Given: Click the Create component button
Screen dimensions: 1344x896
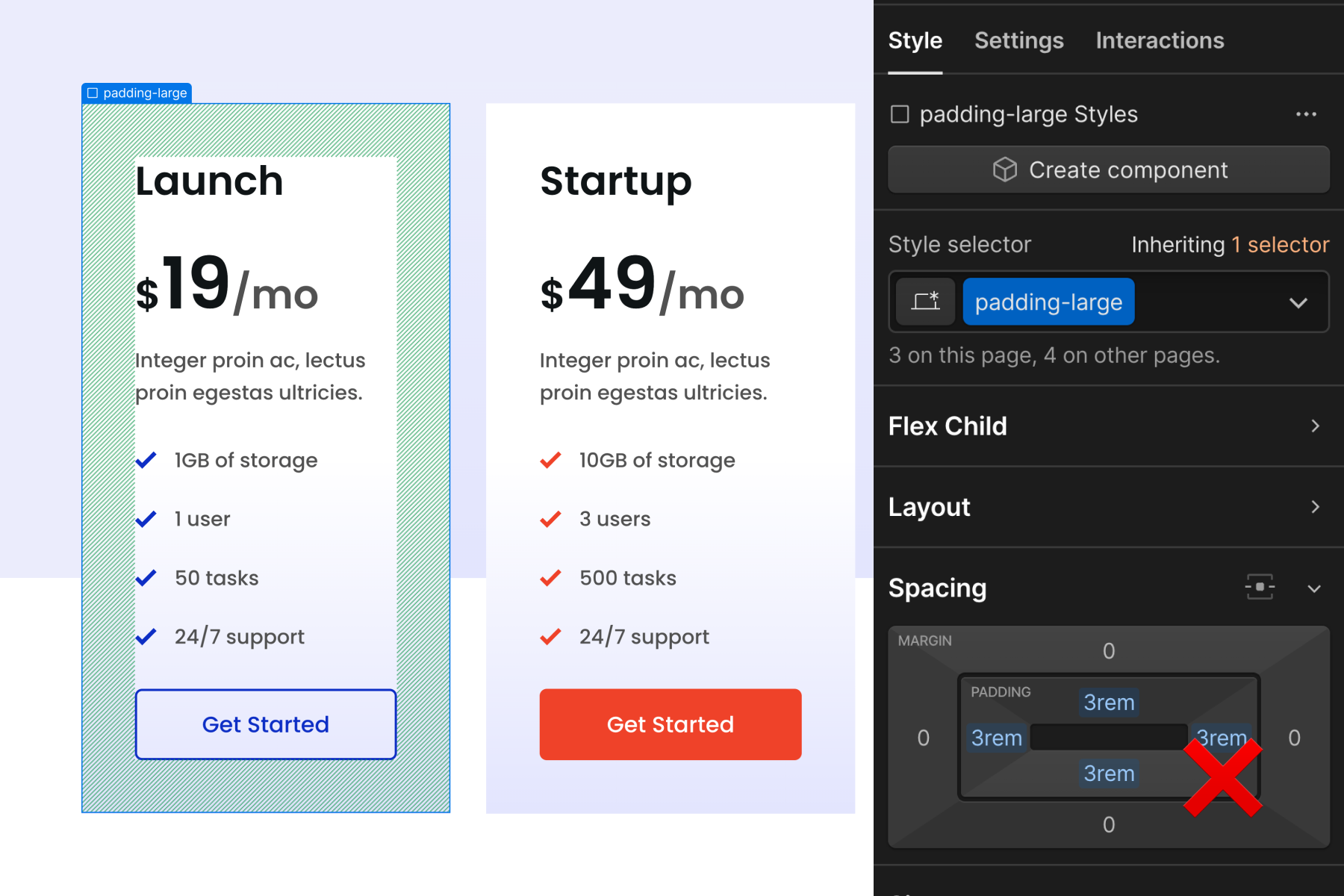Looking at the screenshot, I should point(1108,169).
